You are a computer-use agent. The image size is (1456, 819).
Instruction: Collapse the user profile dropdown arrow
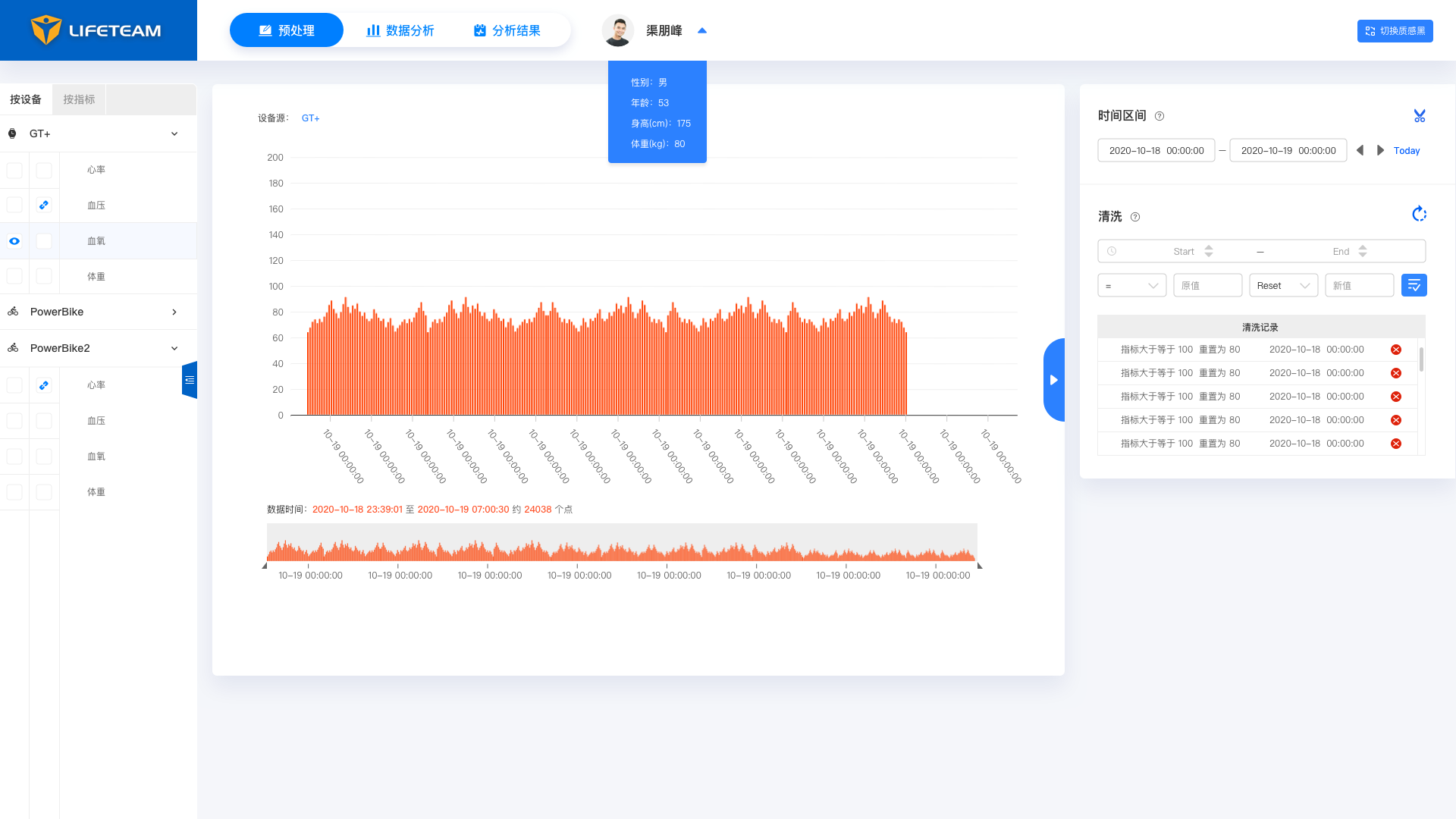[701, 31]
